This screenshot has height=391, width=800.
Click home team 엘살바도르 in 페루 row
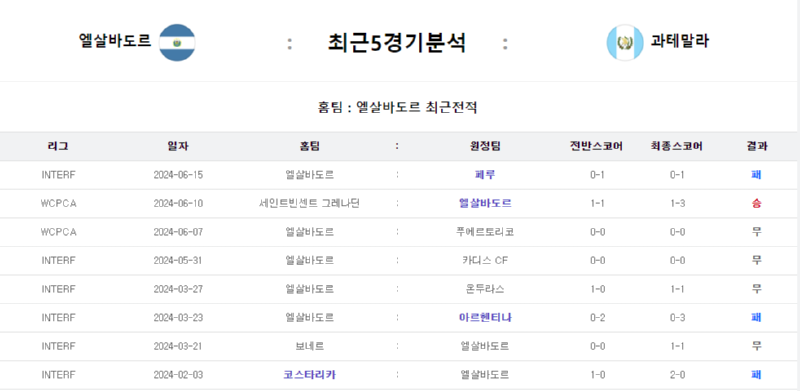pos(310,175)
